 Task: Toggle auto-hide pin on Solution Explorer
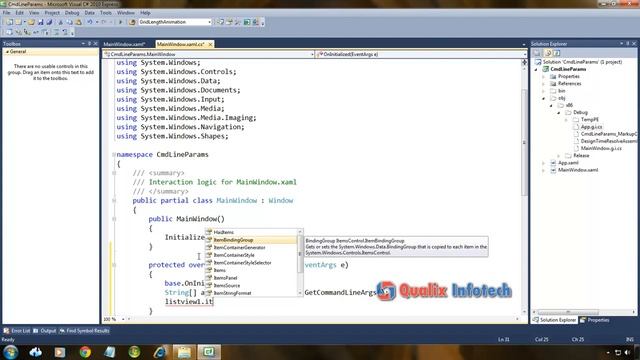pyautogui.click(x=627, y=43)
